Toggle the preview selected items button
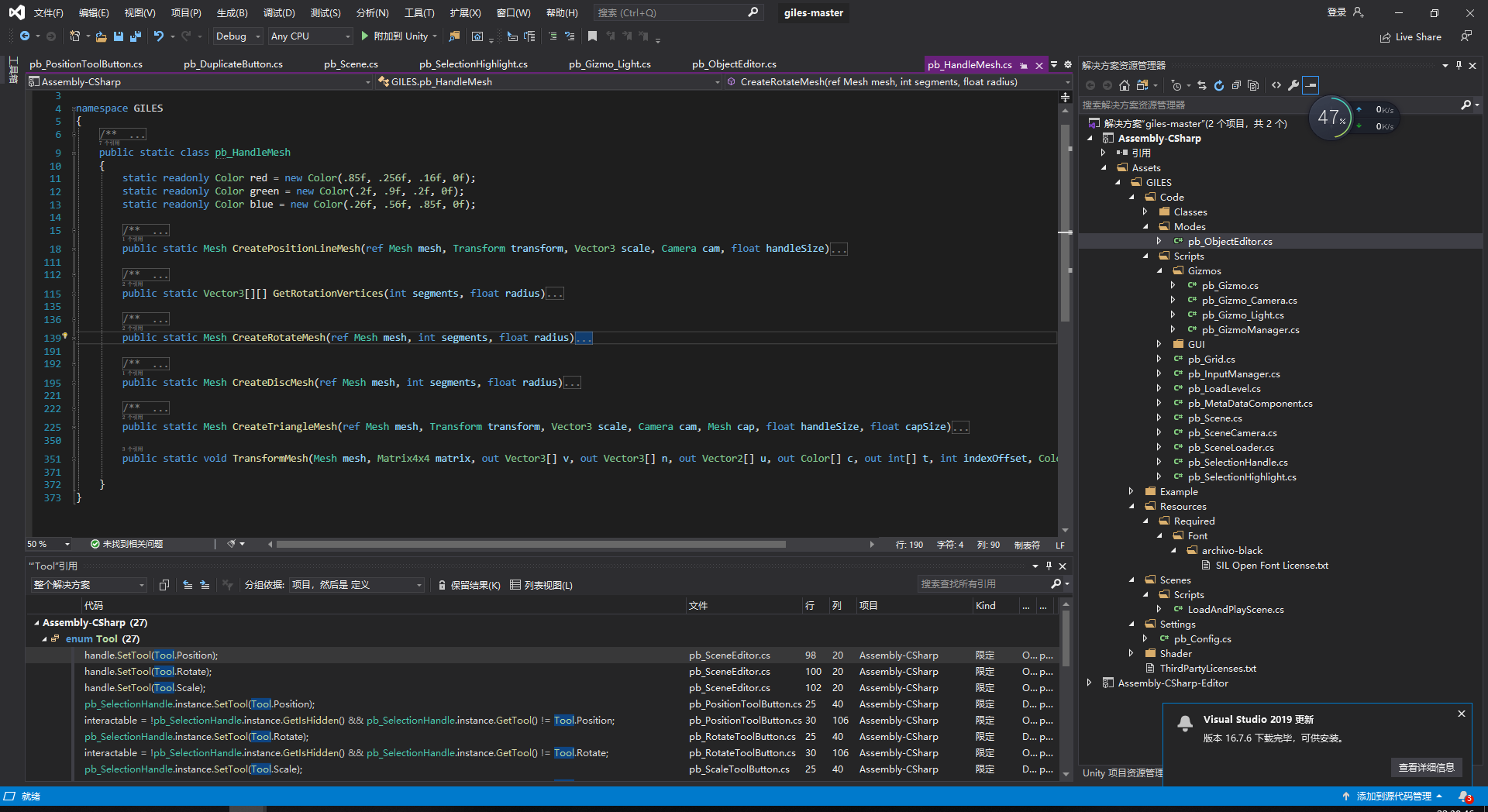 (x=1311, y=85)
